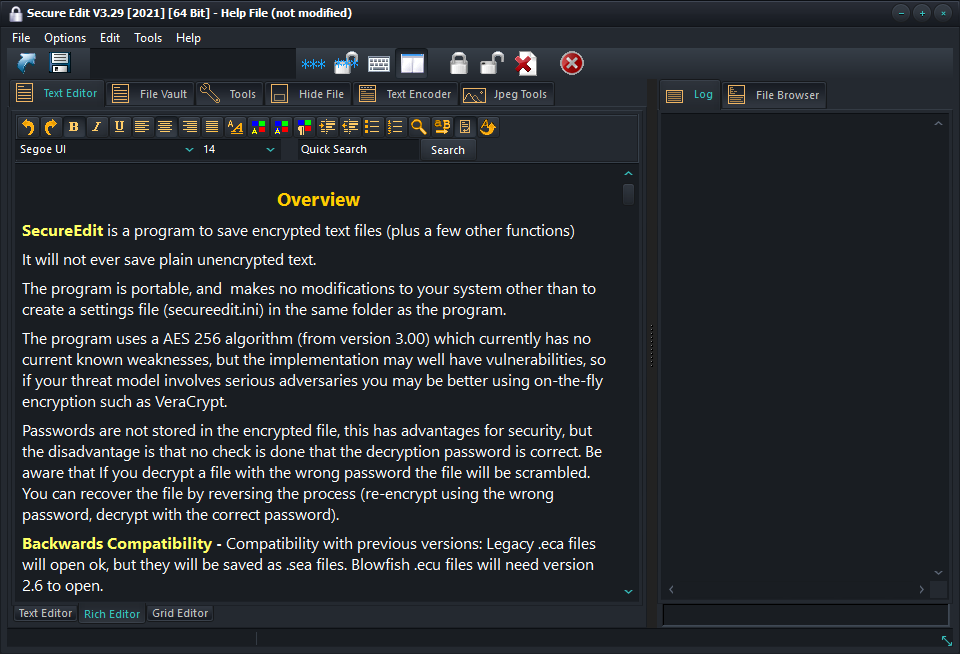Screen dimensions: 960x654
Task: Click the Log panel scroll up arrow
Action: (x=938, y=124)
